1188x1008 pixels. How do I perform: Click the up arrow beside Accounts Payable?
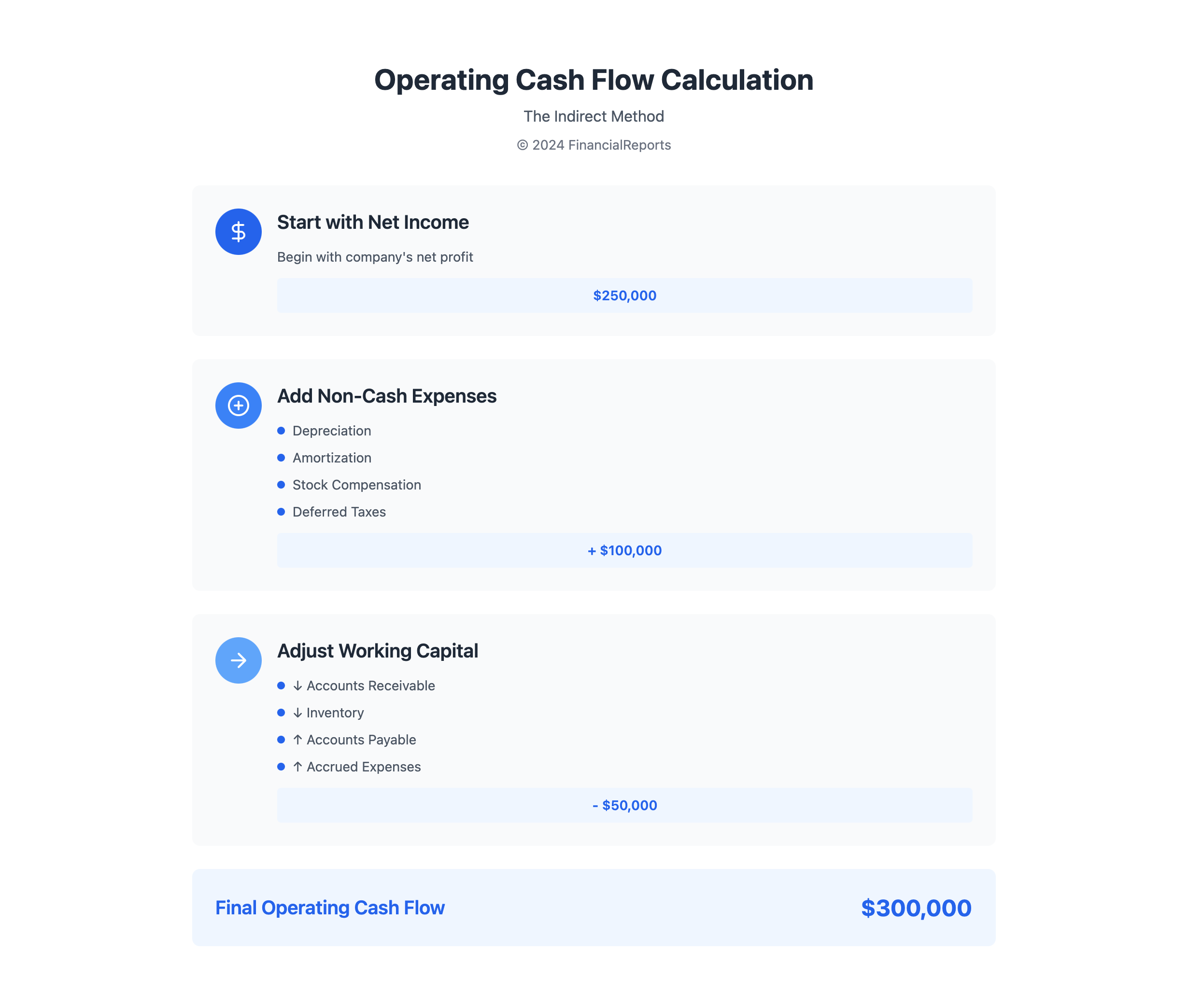[x=297, y=740]
